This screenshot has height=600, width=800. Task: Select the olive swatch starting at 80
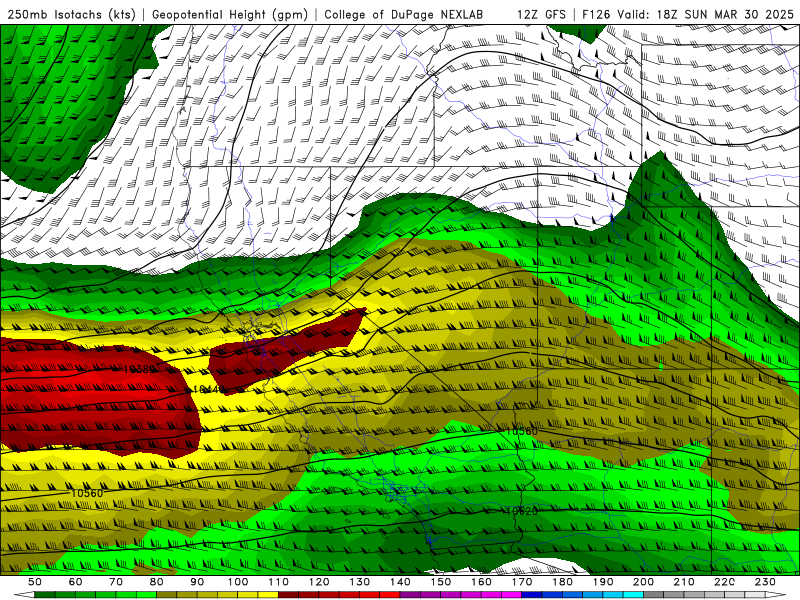click(x=166, y=595)
